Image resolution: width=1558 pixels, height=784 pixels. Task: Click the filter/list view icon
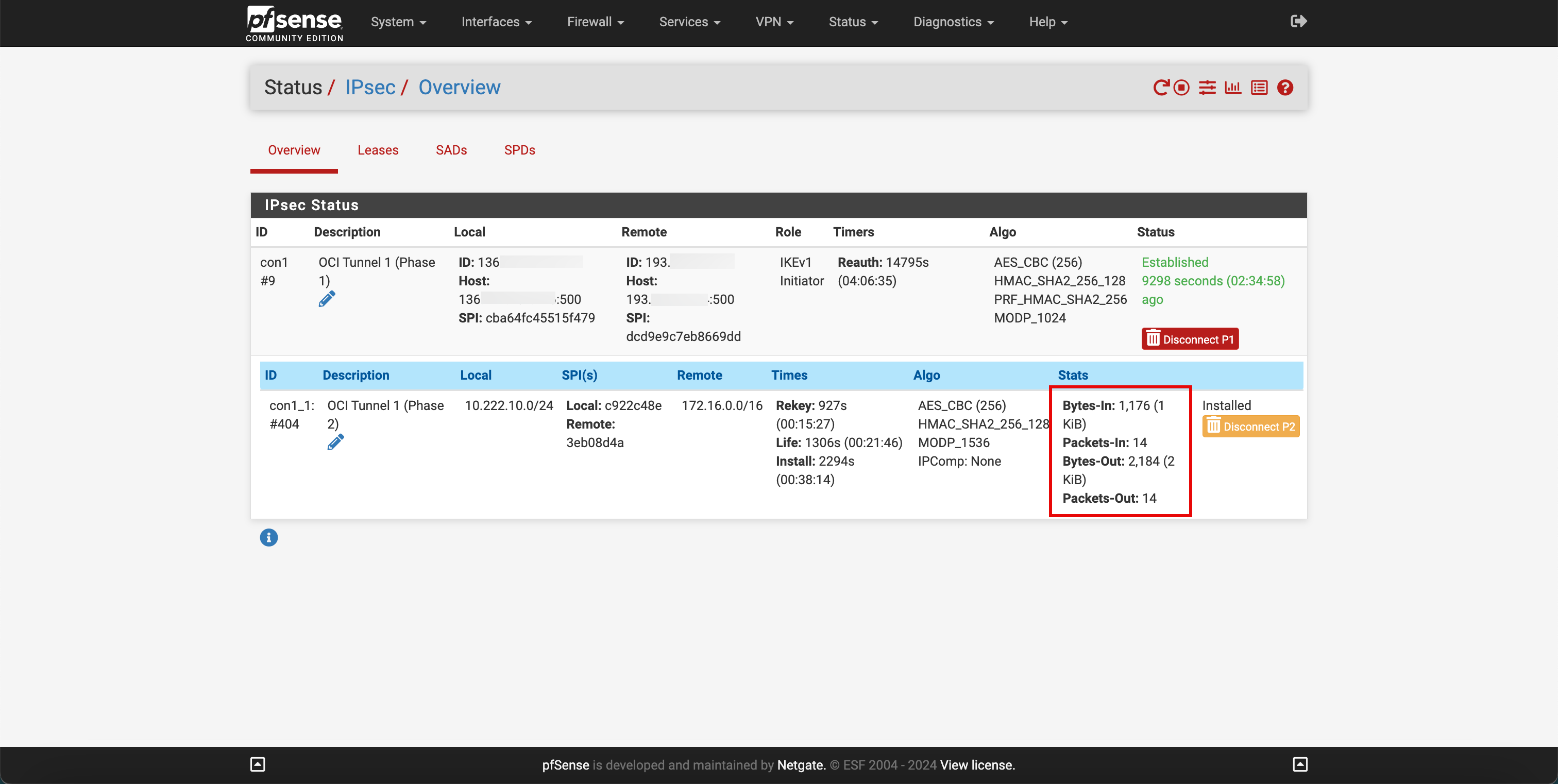pyautogui.click(x=1259, y=87)
